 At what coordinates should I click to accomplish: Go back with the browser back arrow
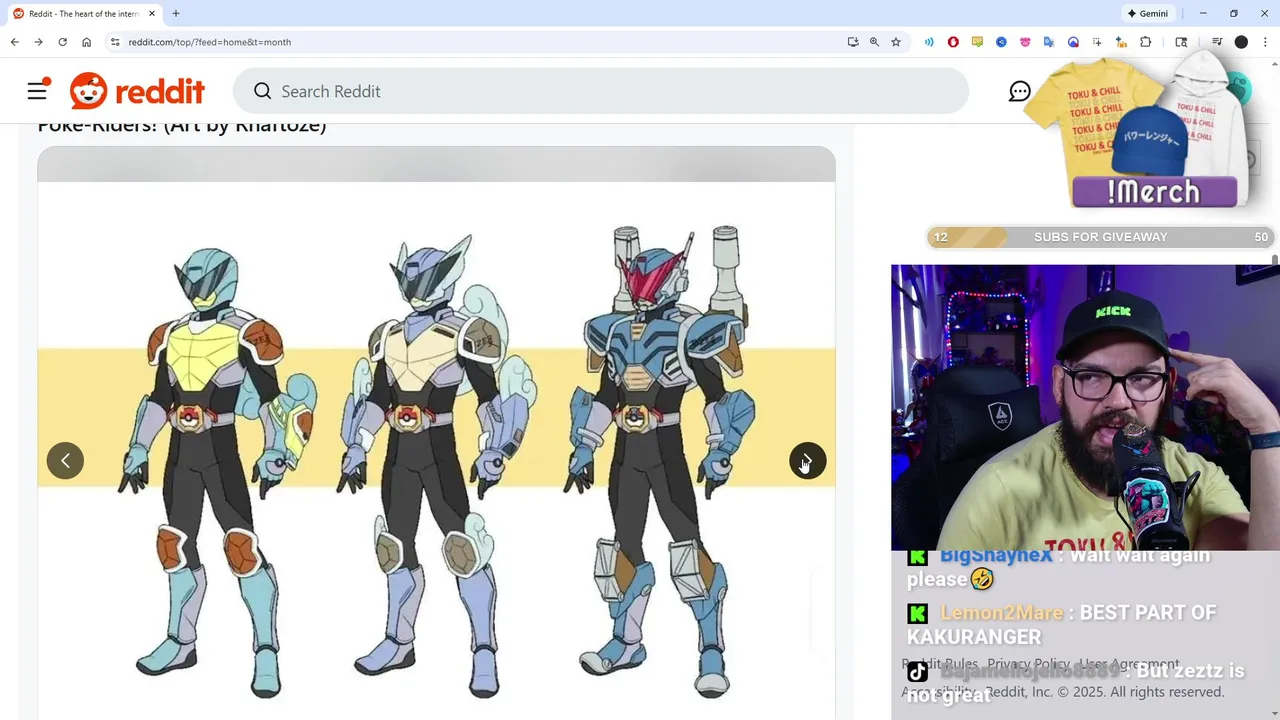pos(14,42)
